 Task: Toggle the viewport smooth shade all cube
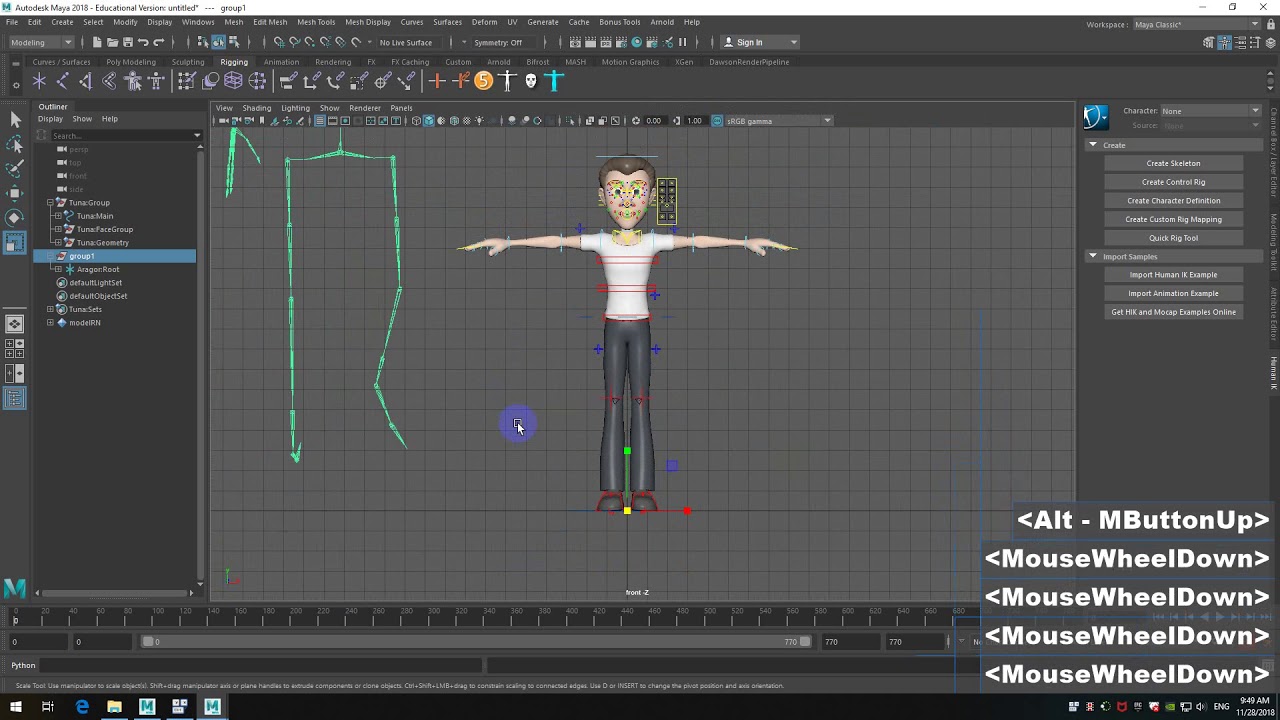[429, 121]
